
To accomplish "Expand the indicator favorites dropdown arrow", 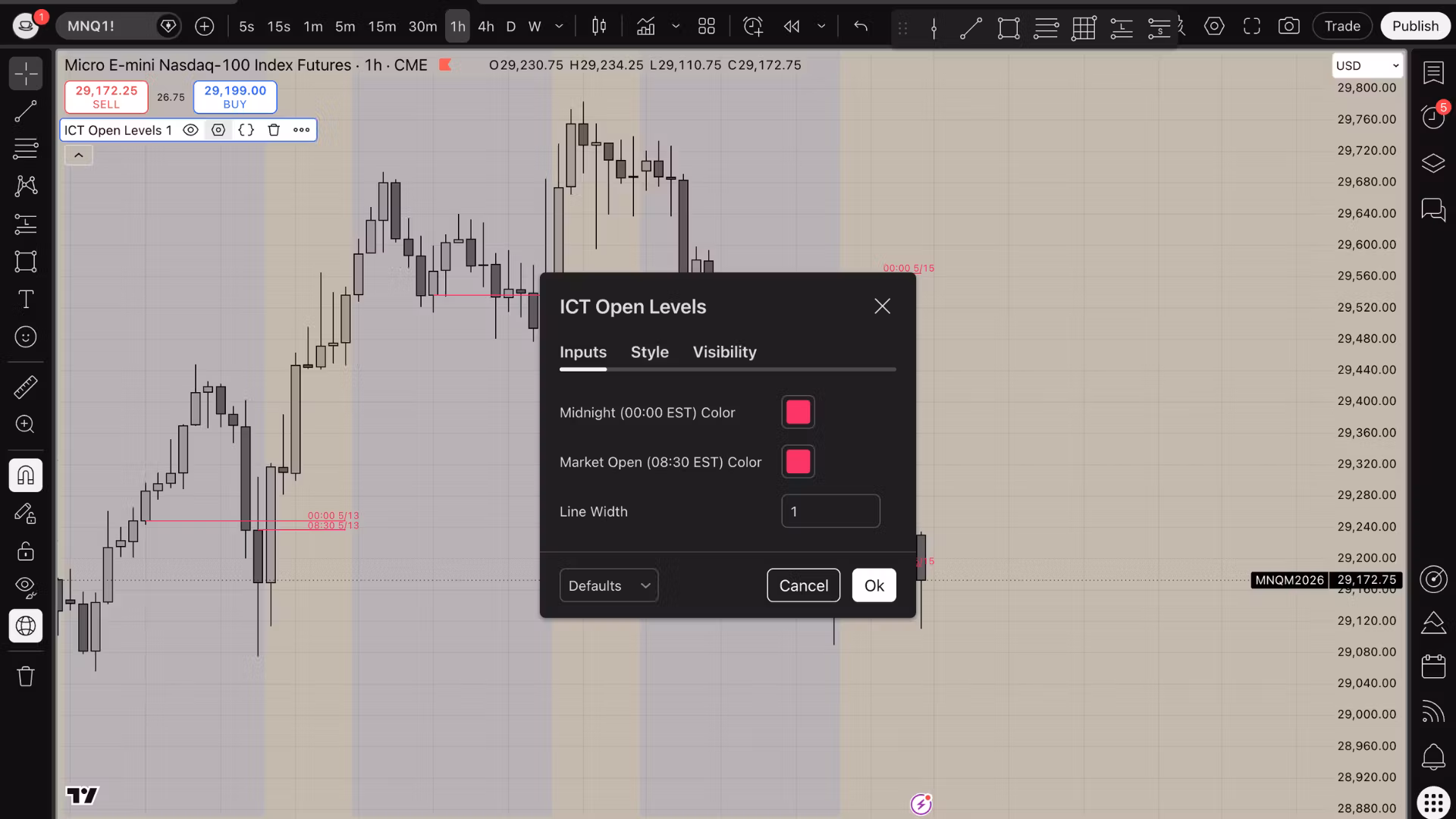I will [676, 27].
